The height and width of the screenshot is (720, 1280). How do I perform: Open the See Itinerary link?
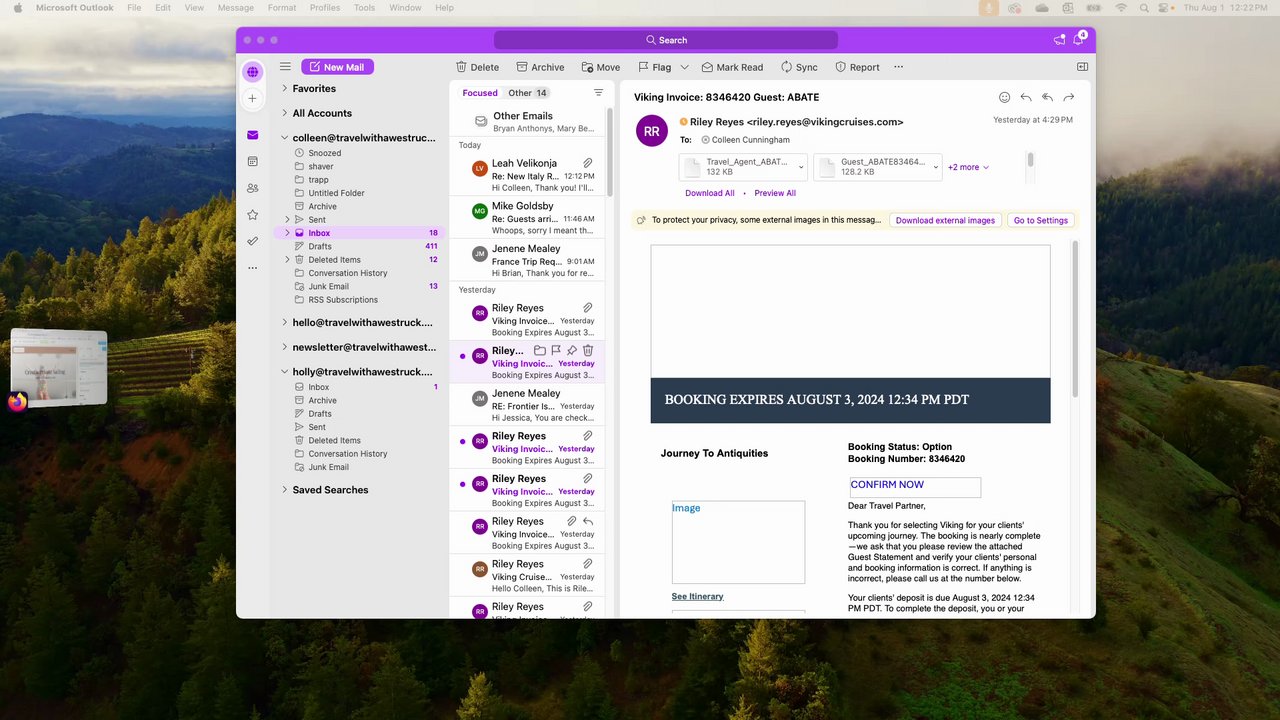[697, 596]
